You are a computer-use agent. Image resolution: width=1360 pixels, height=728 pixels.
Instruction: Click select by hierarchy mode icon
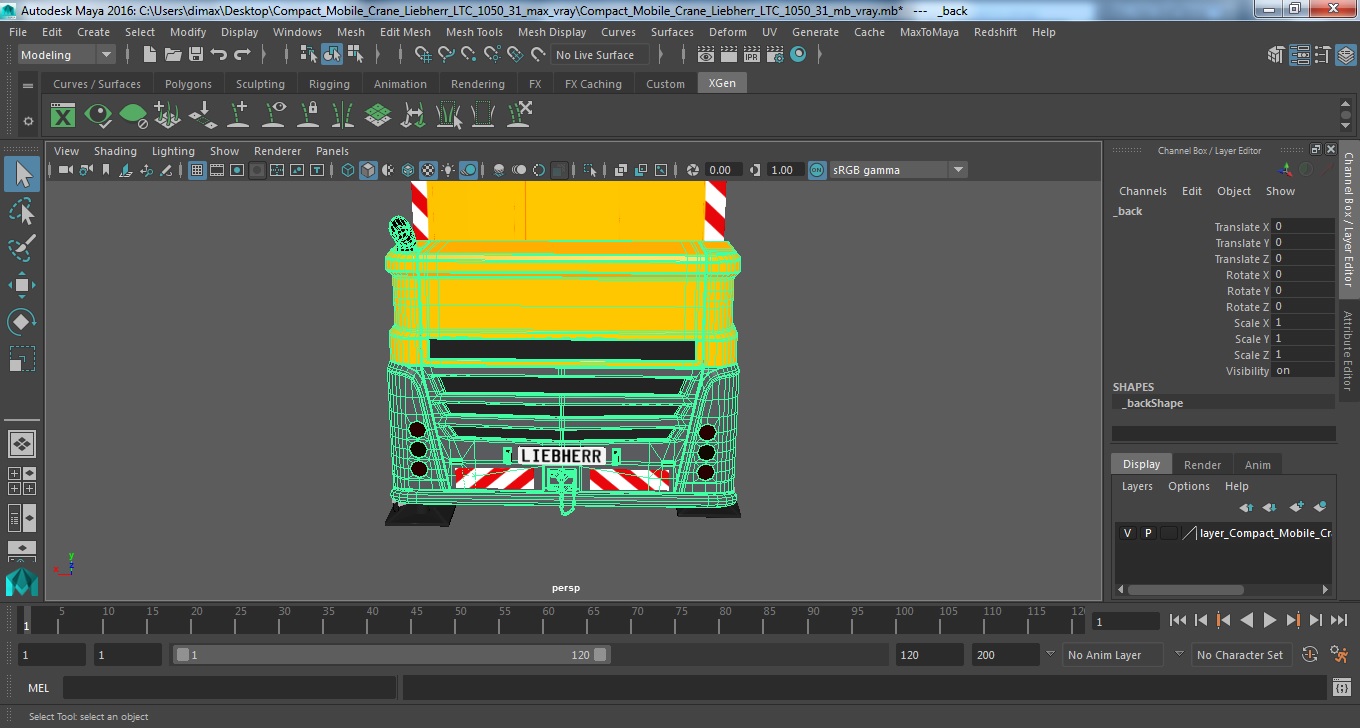(308, 55)
